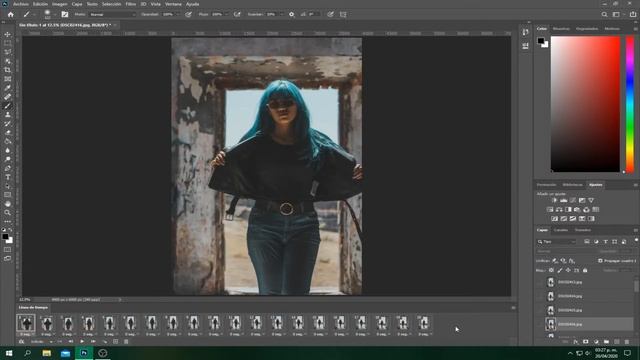
Task: Select the Pen tool
Action: click(x=7, y=168)
